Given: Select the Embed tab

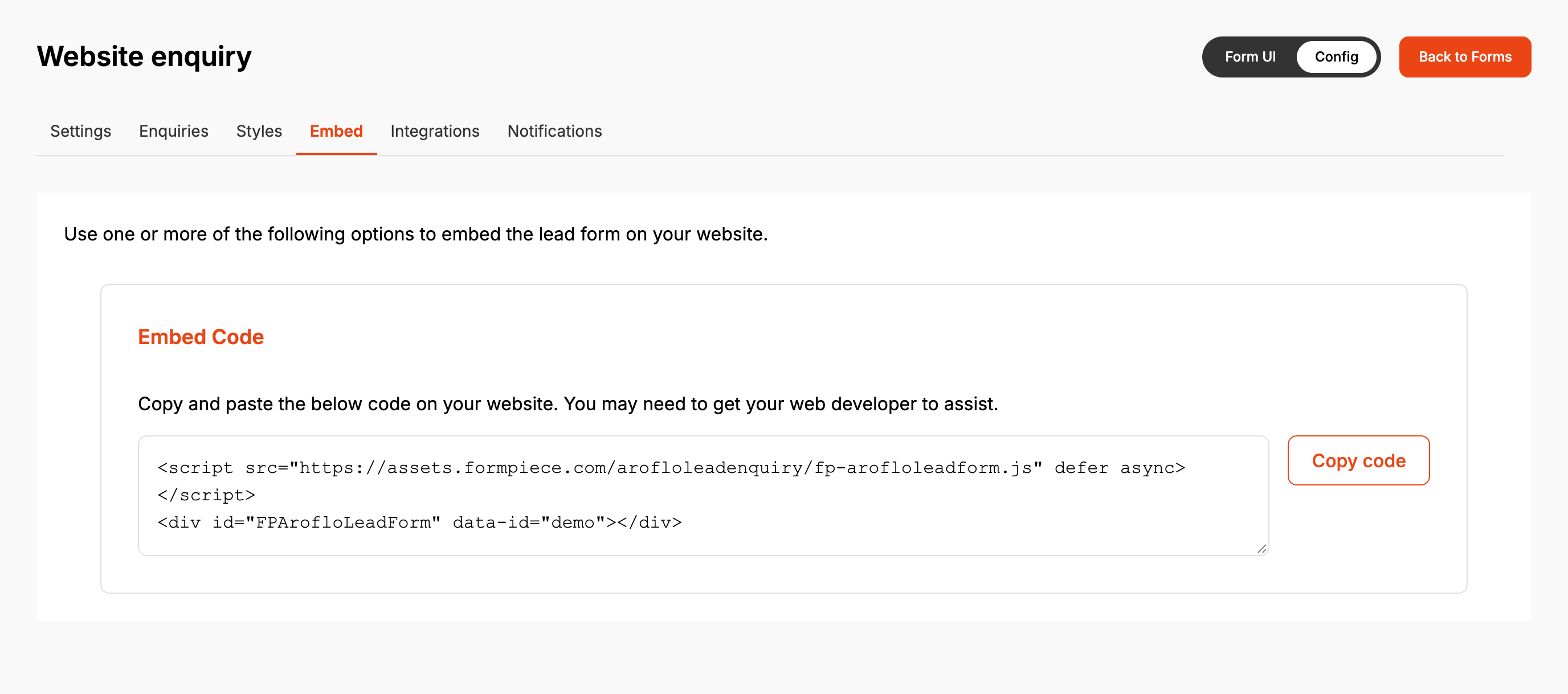Looking at the screenshot, I should pyautogui.click(x=336, y=131).
